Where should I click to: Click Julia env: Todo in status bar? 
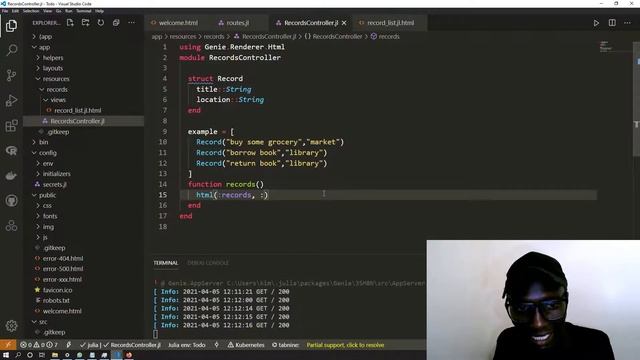pyautogui.click(x=187, y=345)
